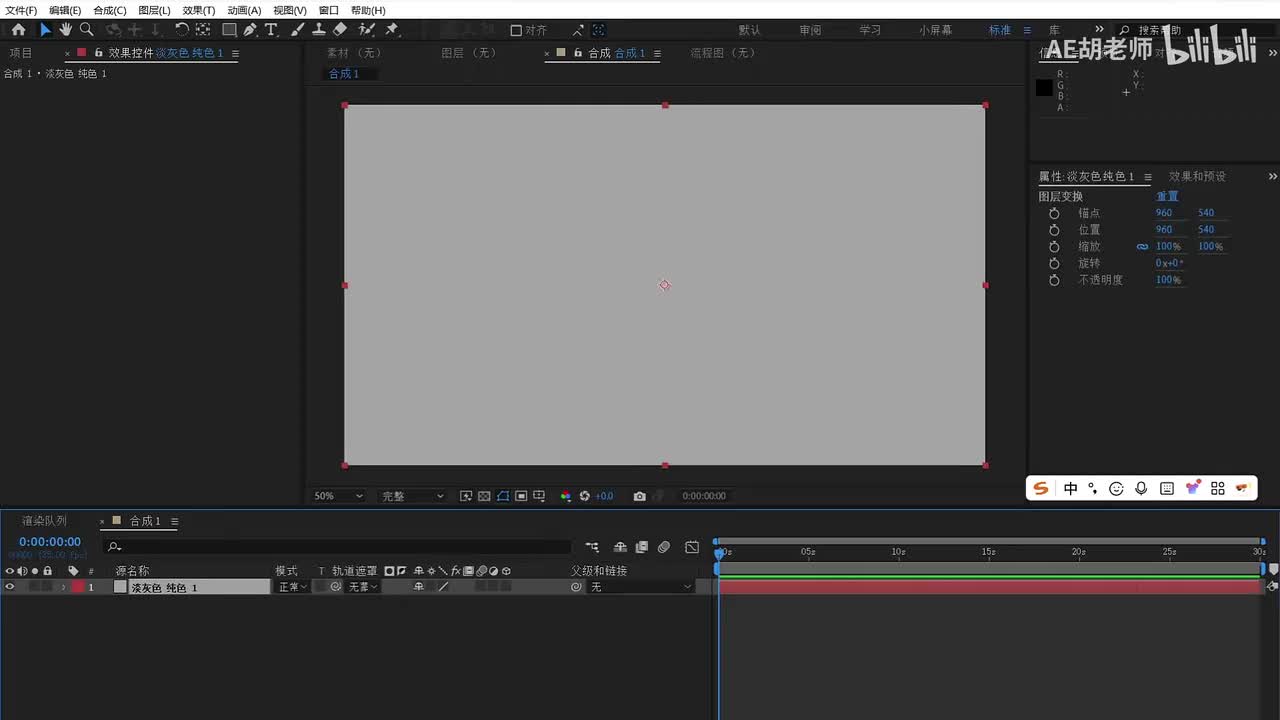Click the reset exposure icon in viewer

585,496
